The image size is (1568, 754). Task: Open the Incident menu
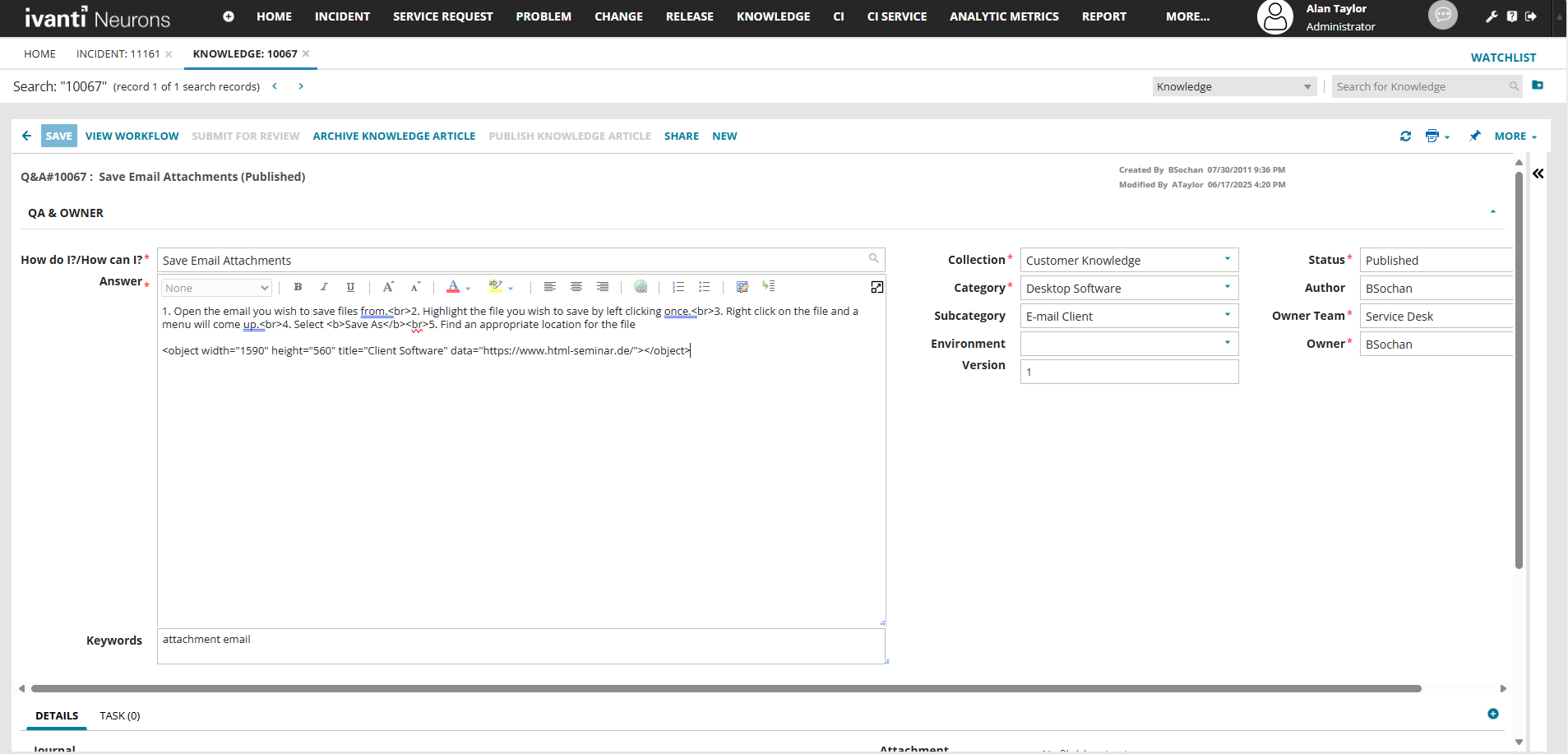point(342,16)
